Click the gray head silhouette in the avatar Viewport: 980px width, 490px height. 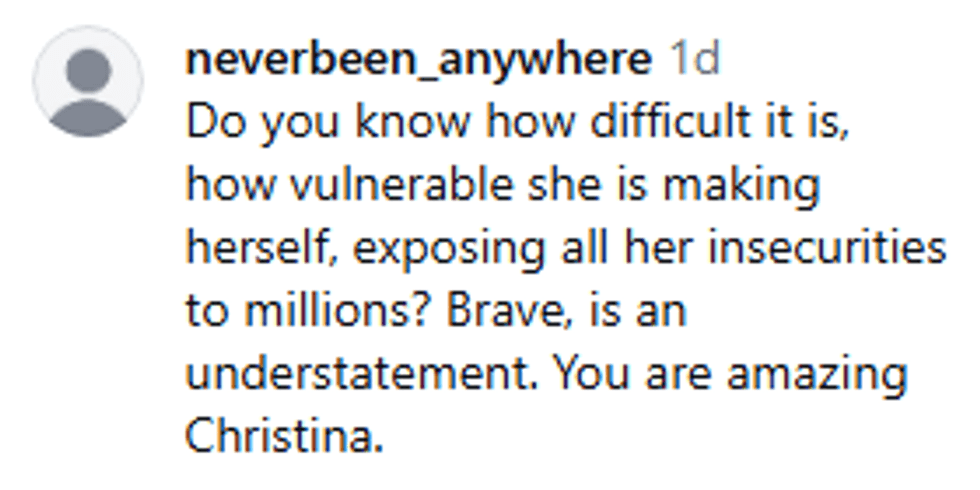88,70
